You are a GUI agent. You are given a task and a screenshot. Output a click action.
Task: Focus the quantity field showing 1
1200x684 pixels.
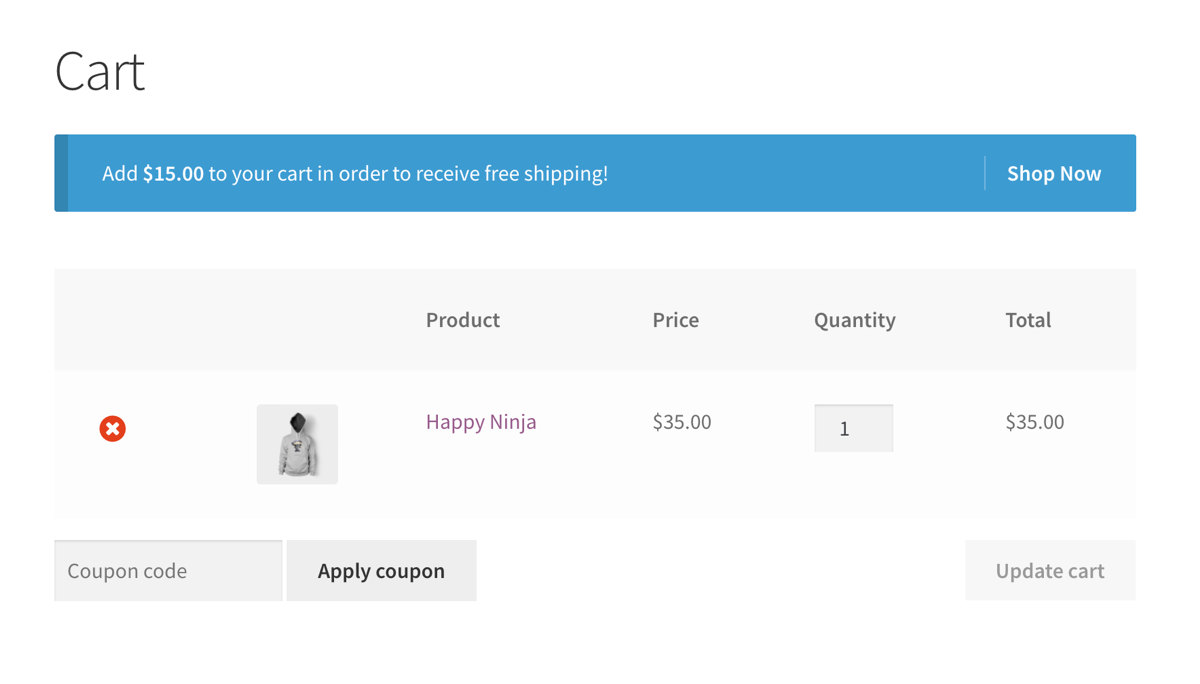853,429
